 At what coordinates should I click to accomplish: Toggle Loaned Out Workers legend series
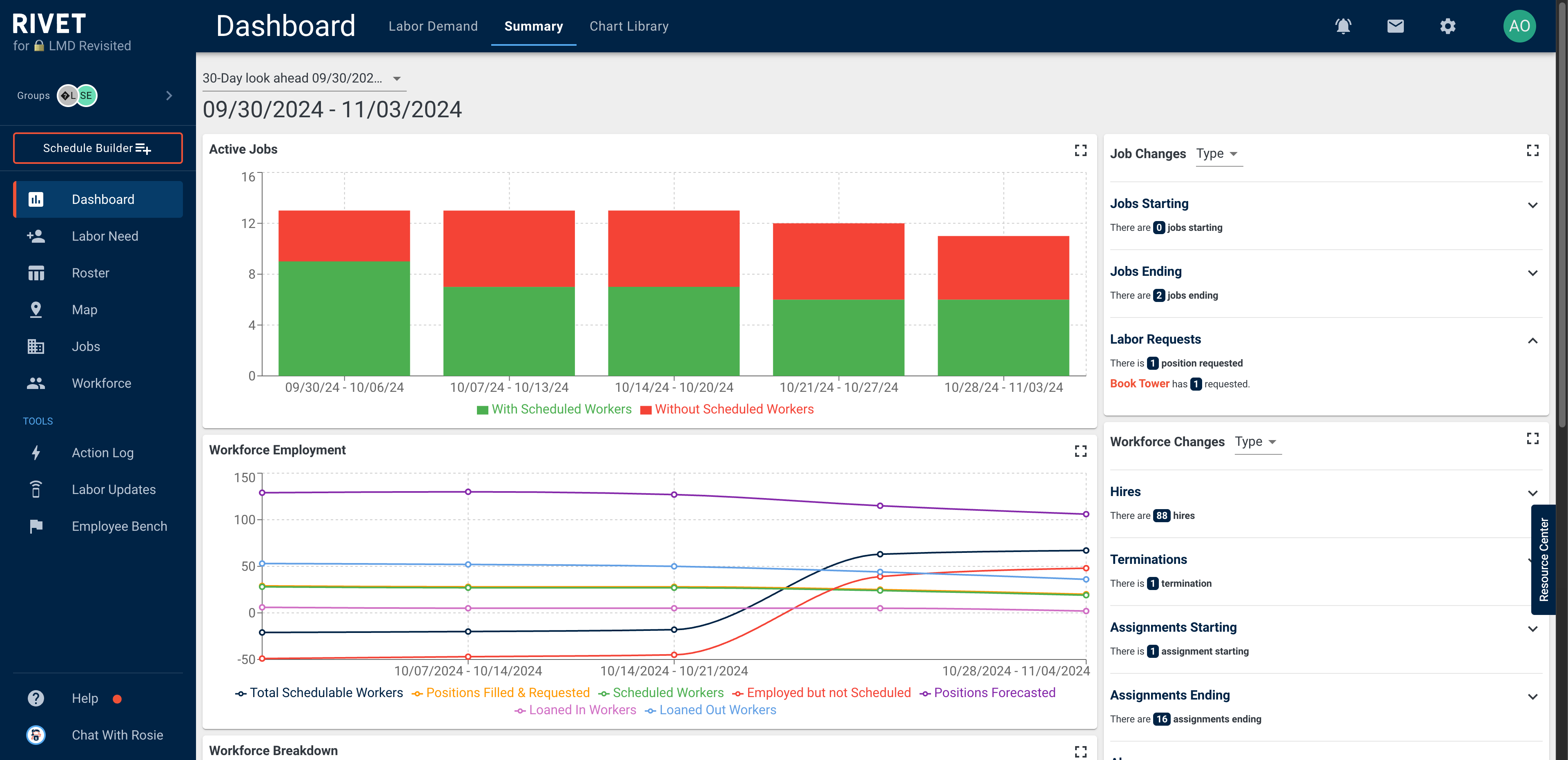tap(710, 710)
